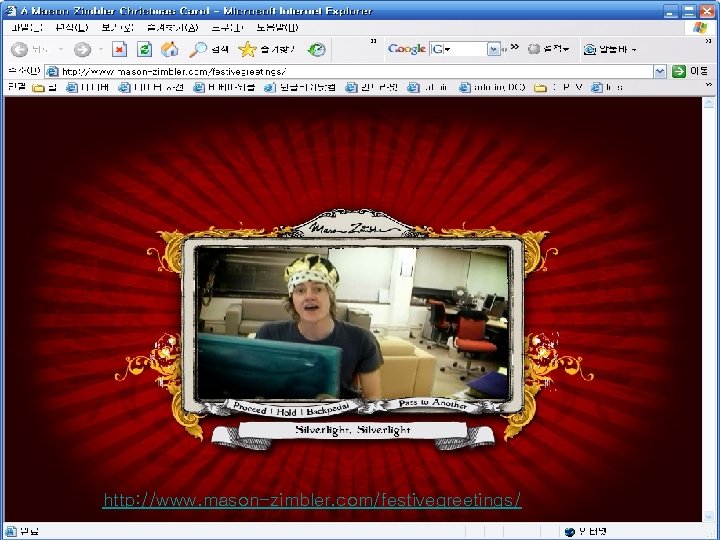Click the green Go arrow beside address bar
Image resolution: width=720 pixels, height=540 pixels.
pos(679,71)
